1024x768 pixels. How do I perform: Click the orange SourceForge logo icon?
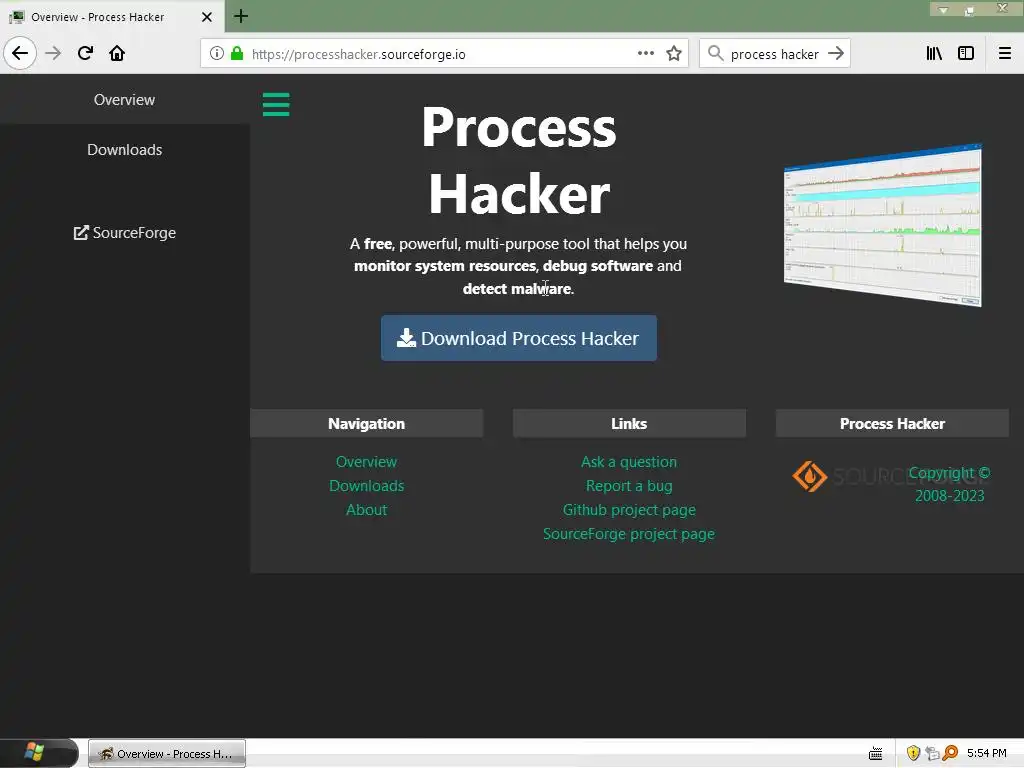[x=810, y=476]
